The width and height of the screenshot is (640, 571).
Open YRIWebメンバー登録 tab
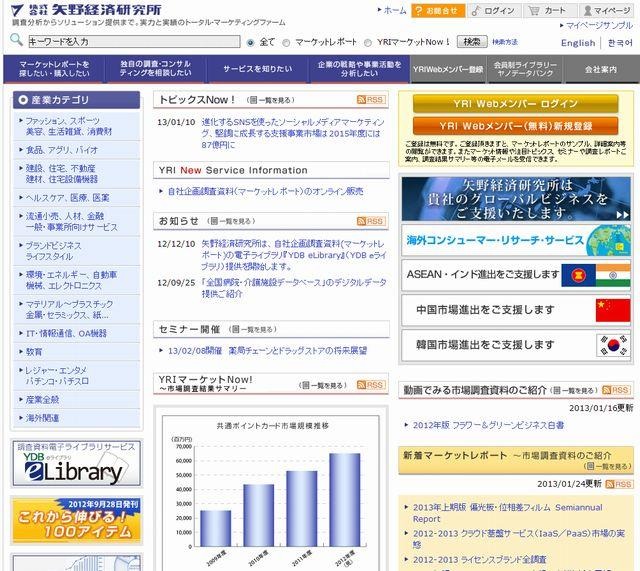448,69
